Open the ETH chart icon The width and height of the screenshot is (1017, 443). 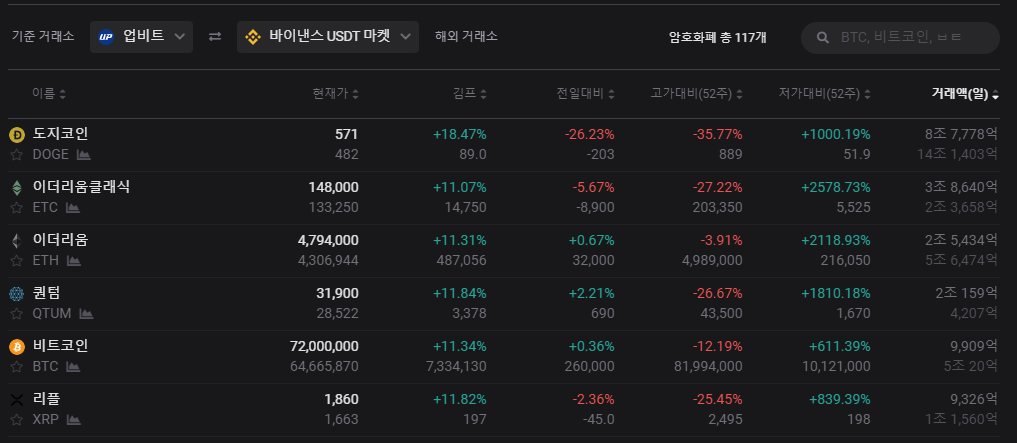(74, 261)
